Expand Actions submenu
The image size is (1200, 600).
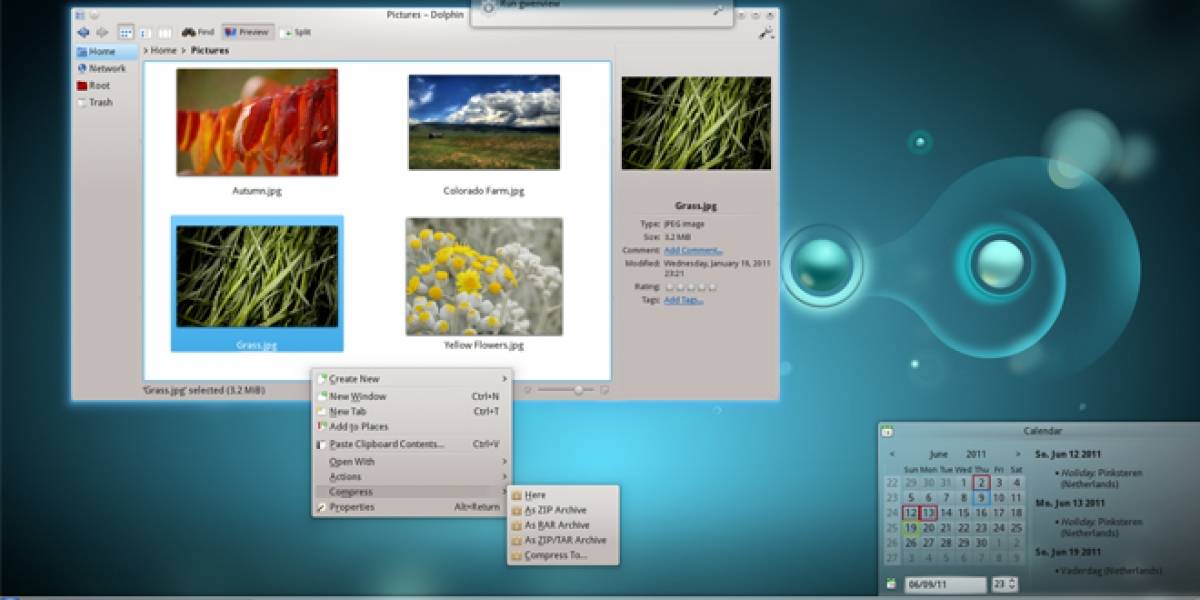(412, 477)
